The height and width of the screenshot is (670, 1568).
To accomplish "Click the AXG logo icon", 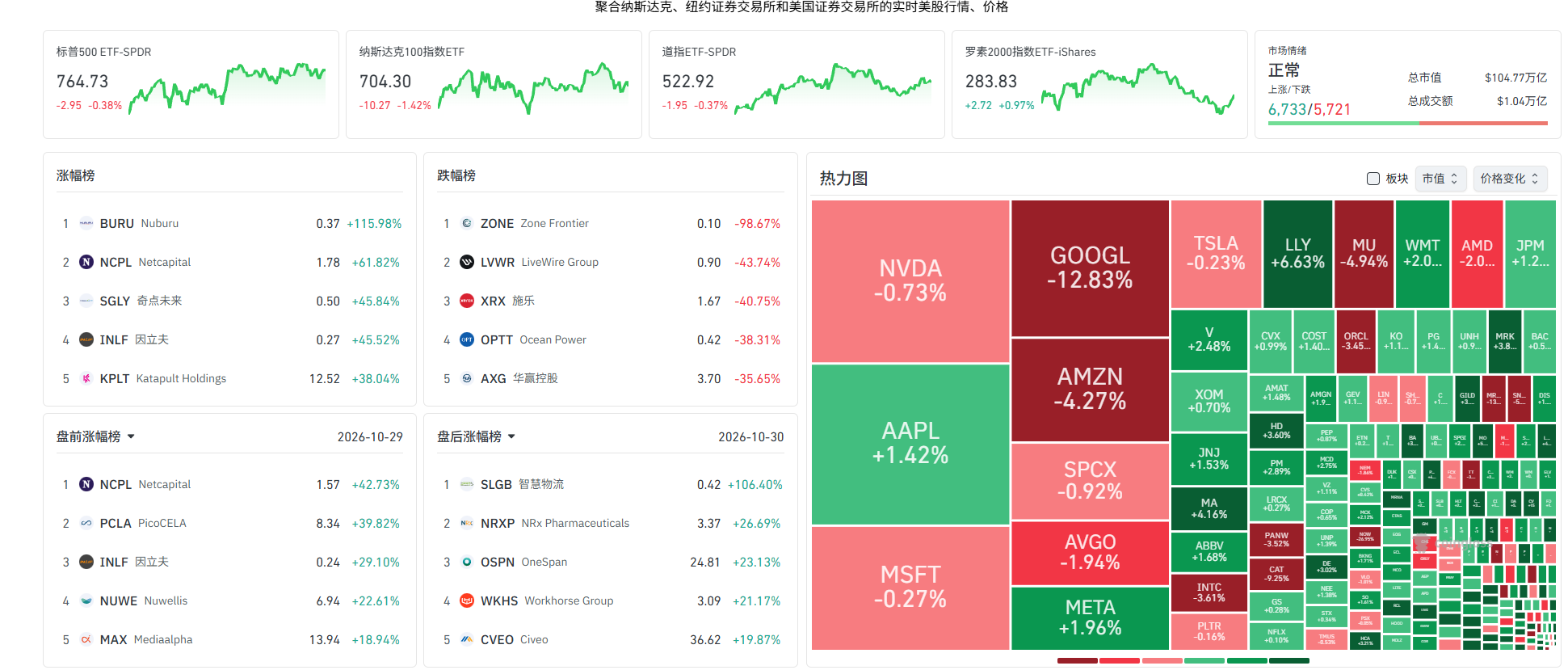I will pyautogui.click(x=467, y=379).
